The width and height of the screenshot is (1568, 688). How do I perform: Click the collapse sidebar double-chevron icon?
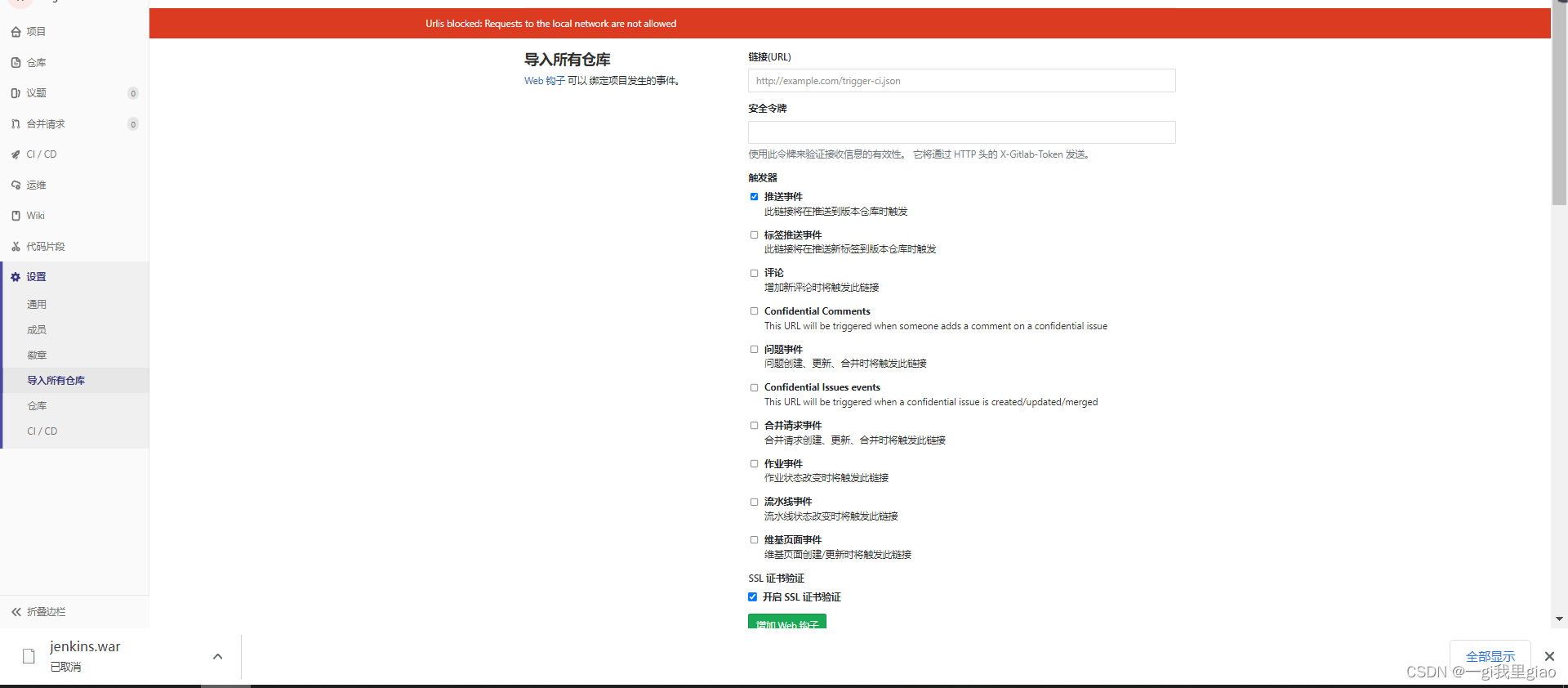coord(16,612)
